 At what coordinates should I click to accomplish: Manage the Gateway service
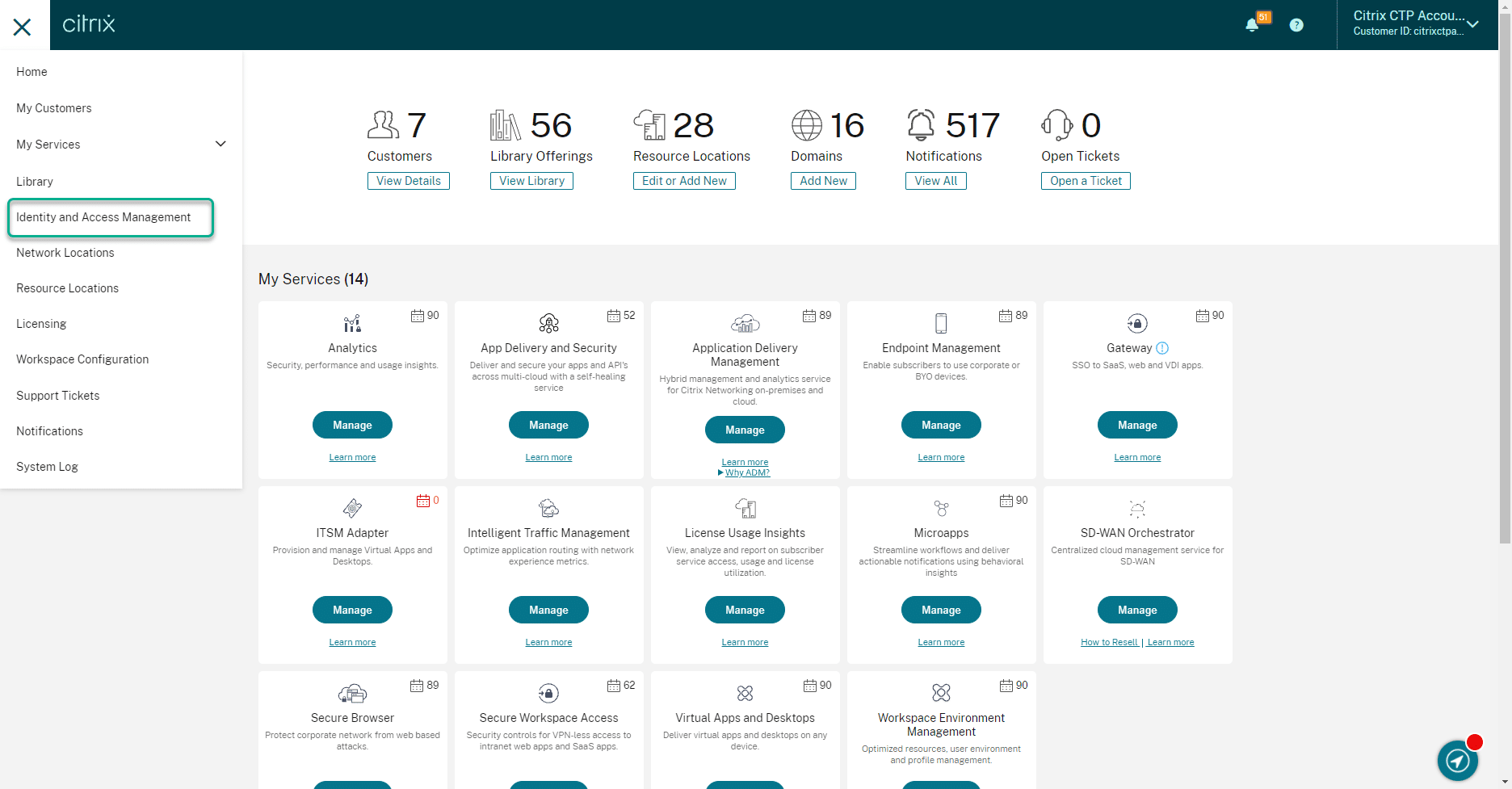[x=1137, y=425]
